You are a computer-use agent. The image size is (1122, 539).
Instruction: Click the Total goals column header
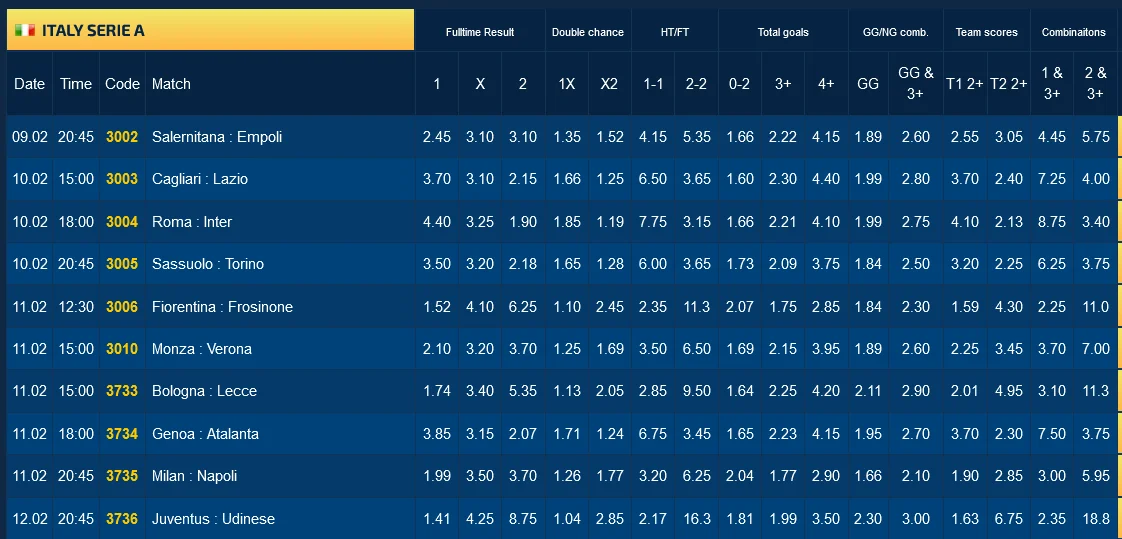(783, 32)
